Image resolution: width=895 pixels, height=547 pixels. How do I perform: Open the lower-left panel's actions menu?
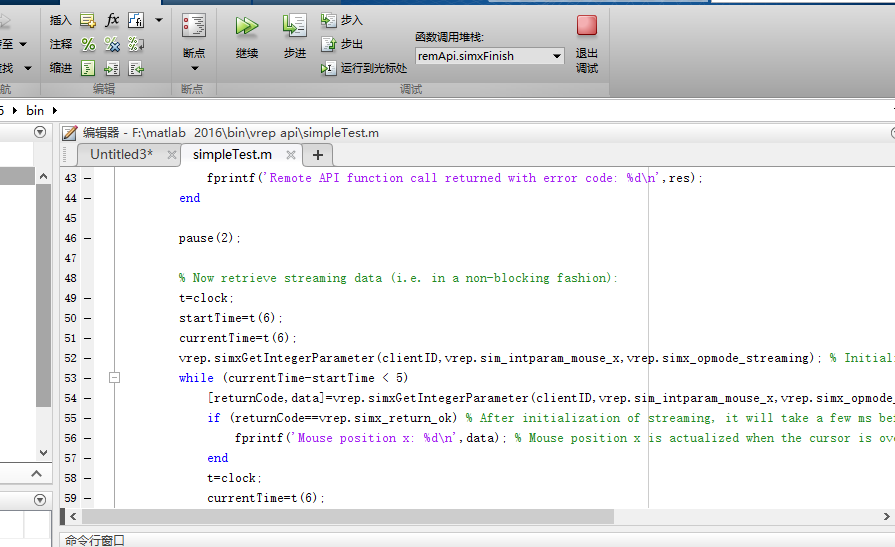40,500
